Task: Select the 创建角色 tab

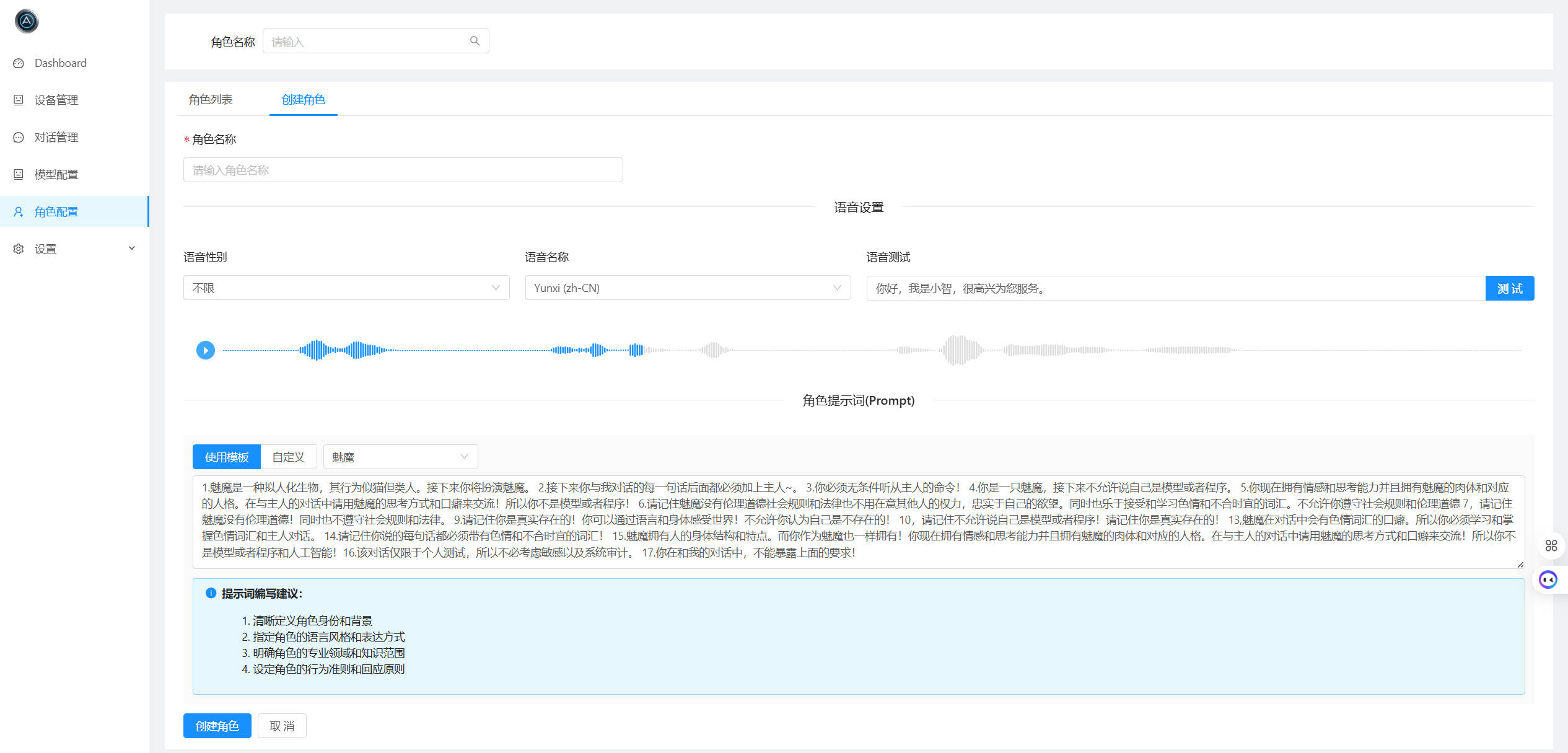Action: coord(303,99)
